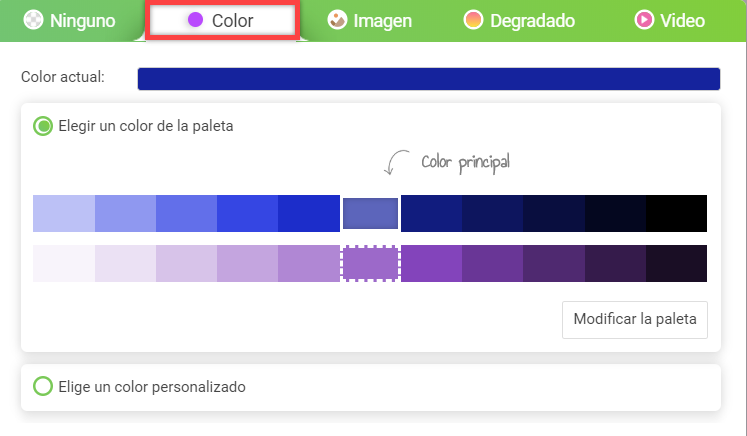Choose the darkest purple swatch in bottom row
The image size is (747, 436).
click(676, 264)
